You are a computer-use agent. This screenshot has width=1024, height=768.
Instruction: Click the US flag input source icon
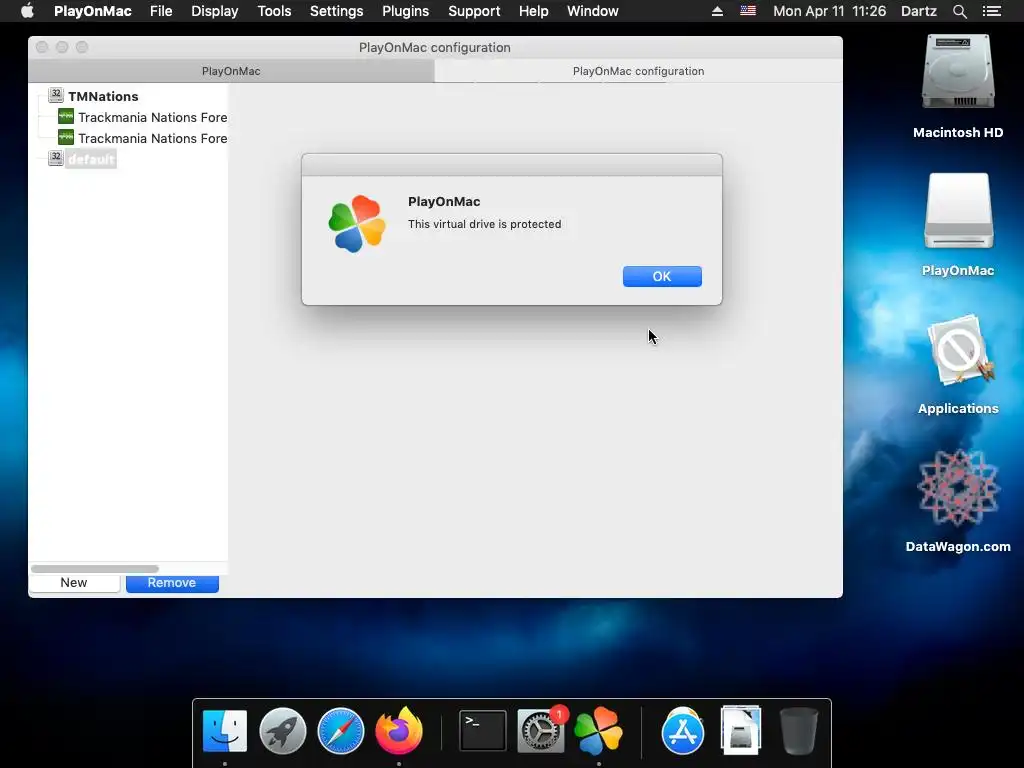[748, 11]
